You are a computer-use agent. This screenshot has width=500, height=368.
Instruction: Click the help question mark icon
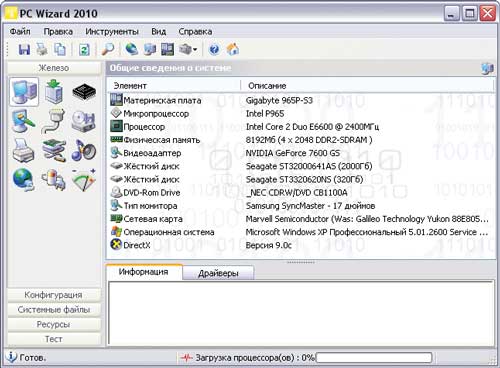[214, 50]
